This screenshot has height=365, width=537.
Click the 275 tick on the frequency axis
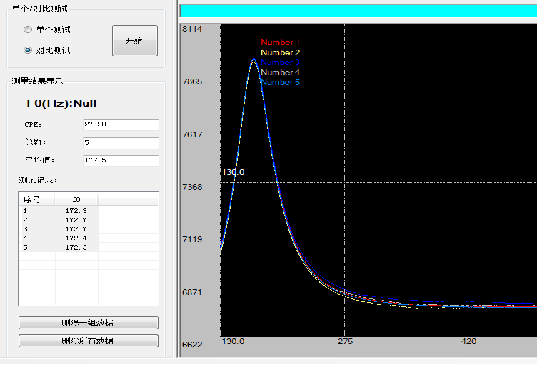pos(345,341)
